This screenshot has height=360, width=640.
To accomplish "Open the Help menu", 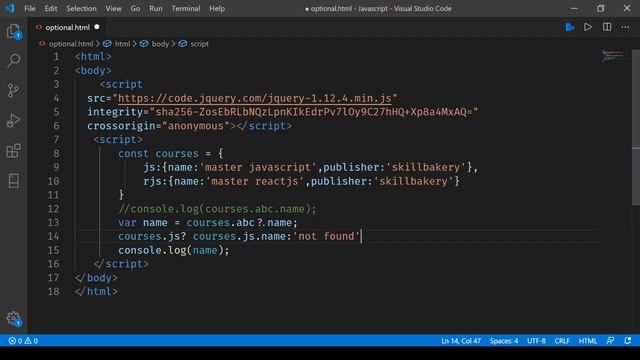I will (217, 8).
